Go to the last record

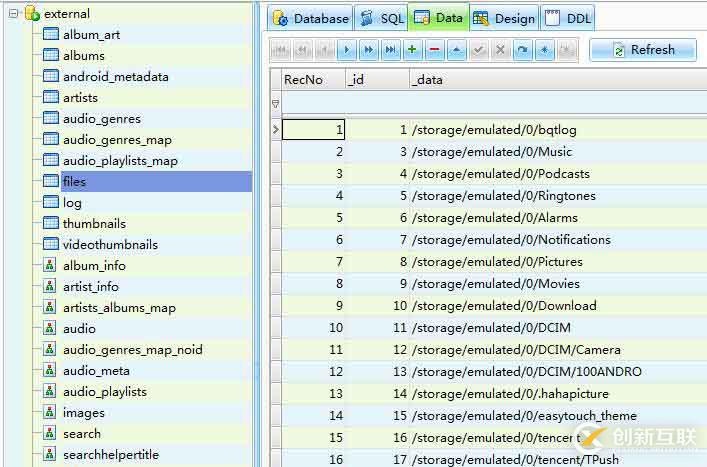pos(390,50)
